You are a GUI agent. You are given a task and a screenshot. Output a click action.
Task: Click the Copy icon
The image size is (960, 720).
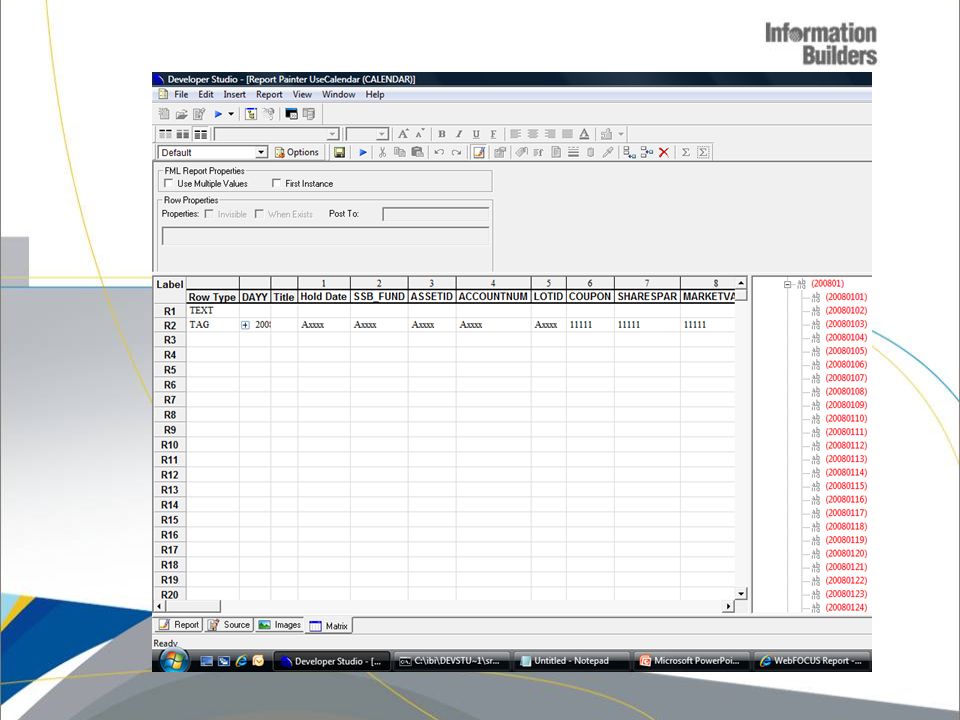tap(399, 152)
